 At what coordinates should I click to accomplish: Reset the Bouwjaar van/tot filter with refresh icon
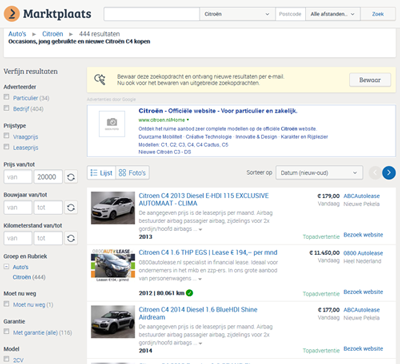click(71, 208)
